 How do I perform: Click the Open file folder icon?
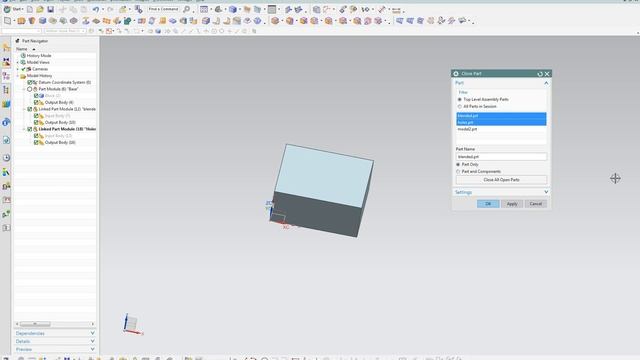click(40, 9)
